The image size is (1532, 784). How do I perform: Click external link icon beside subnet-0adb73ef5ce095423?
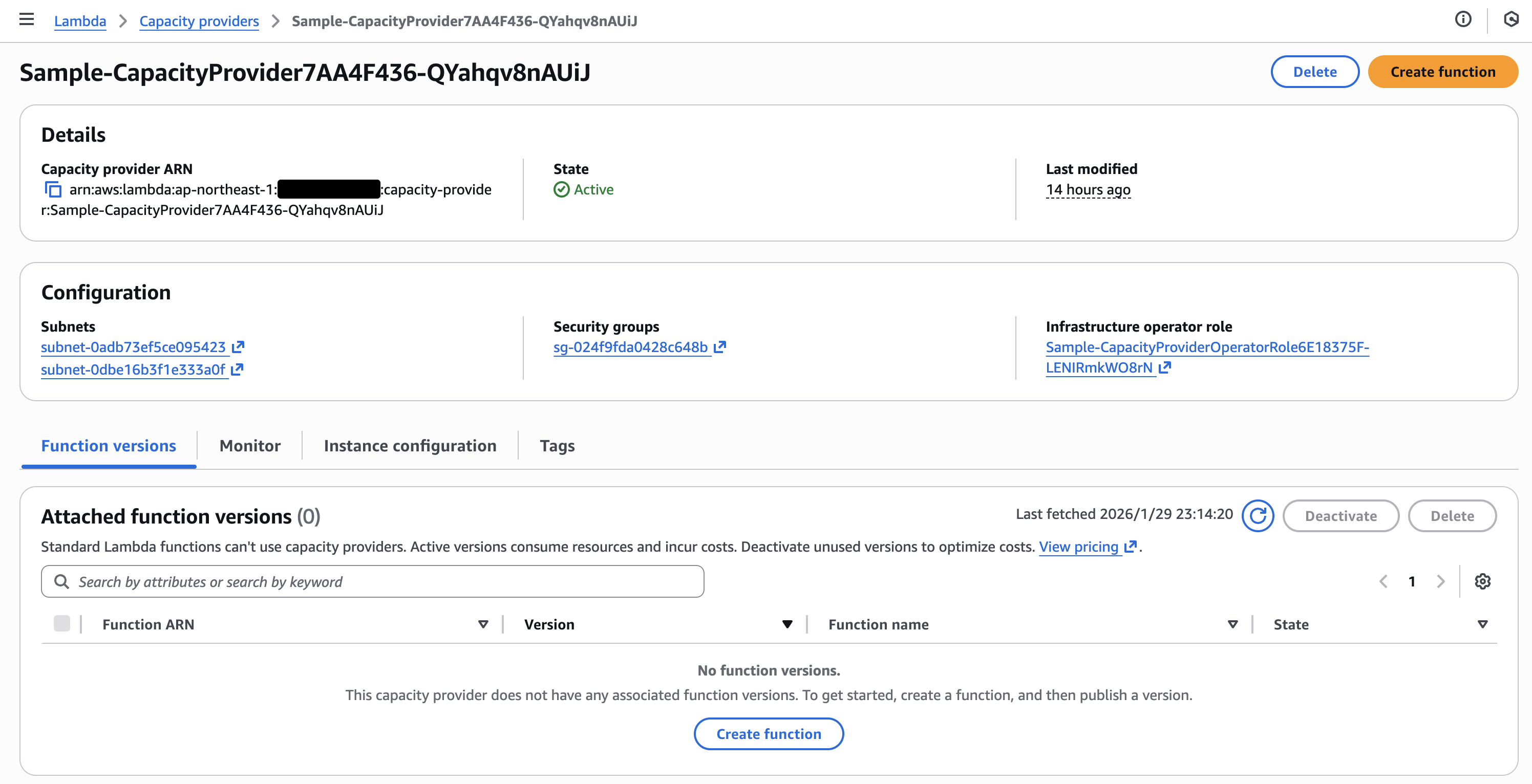coord(238,346)
